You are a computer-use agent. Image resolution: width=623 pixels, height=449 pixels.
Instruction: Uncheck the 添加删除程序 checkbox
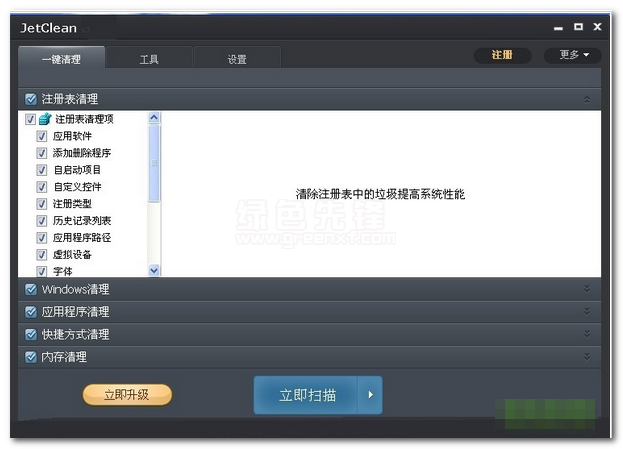pyautogui.click(x=42, y=153)
